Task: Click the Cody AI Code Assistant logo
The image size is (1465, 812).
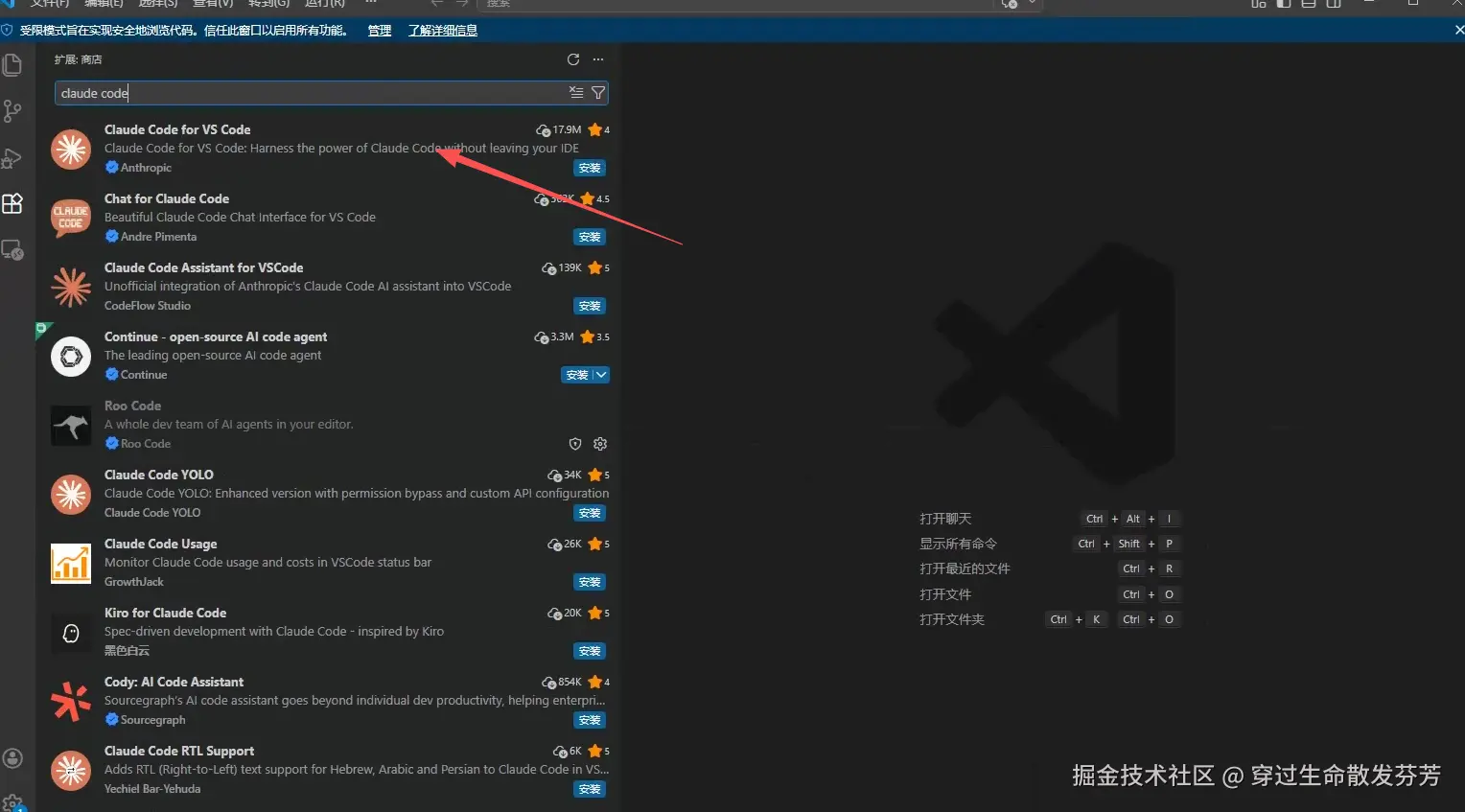Action: point(71,702)
